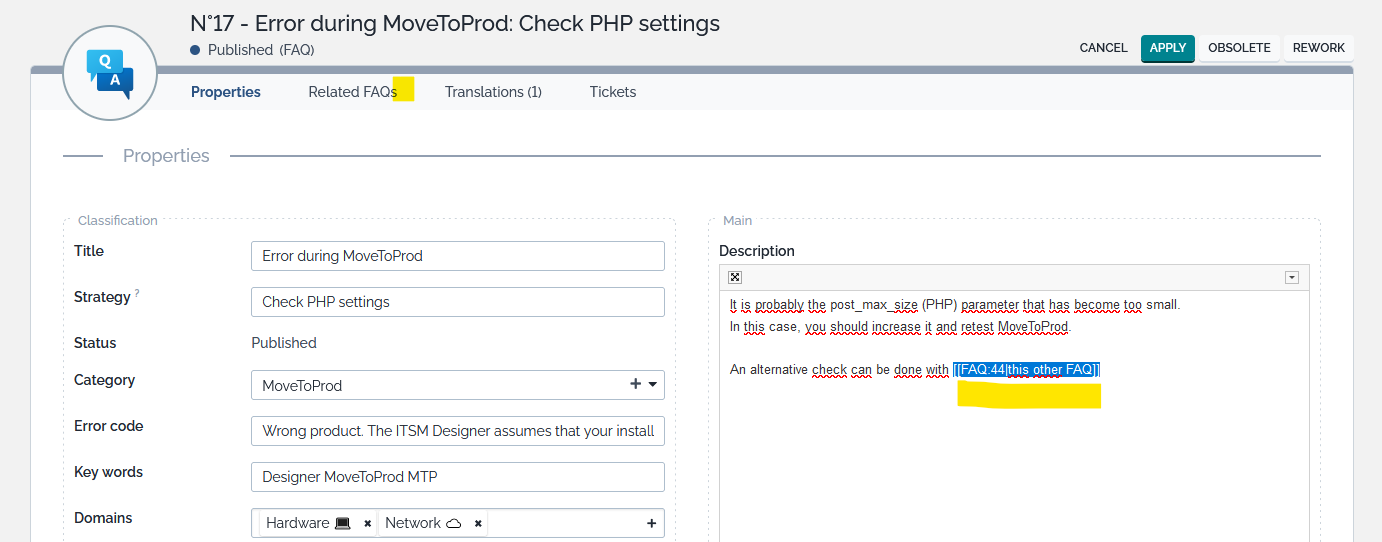Click the Cancel button
Image resolution: width=1382 pixels, height=542 pixels.
(x=1103, y=48)
